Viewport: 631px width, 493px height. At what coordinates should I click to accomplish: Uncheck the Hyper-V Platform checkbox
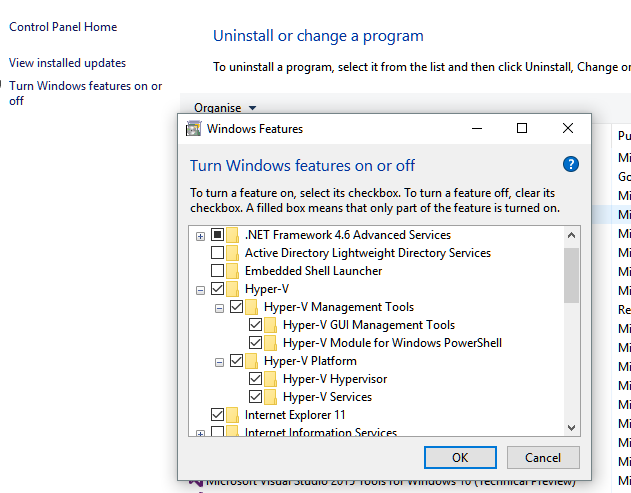coord(236,361)
